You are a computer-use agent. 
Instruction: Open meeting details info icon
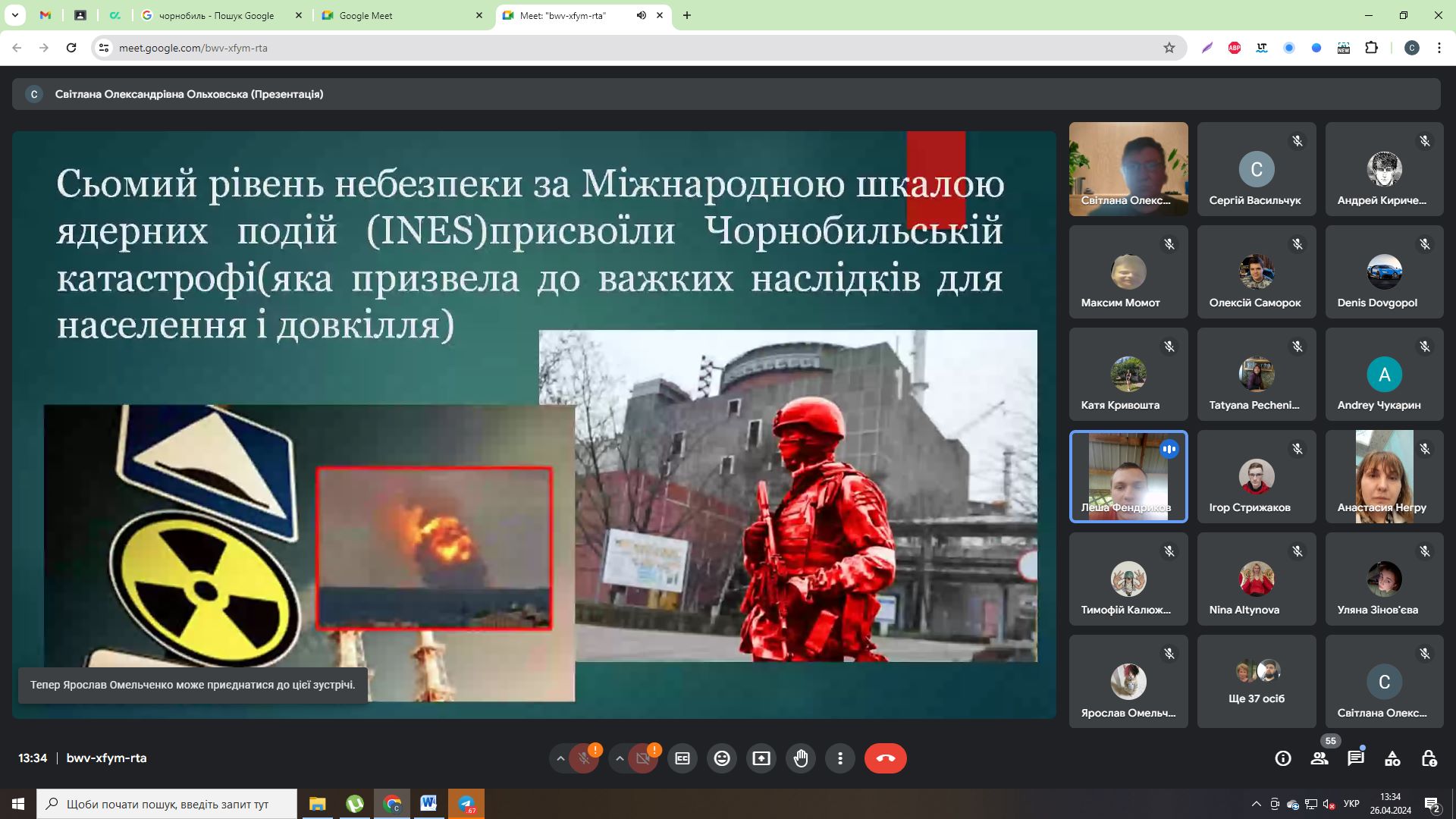click(x=1283, y=758)
